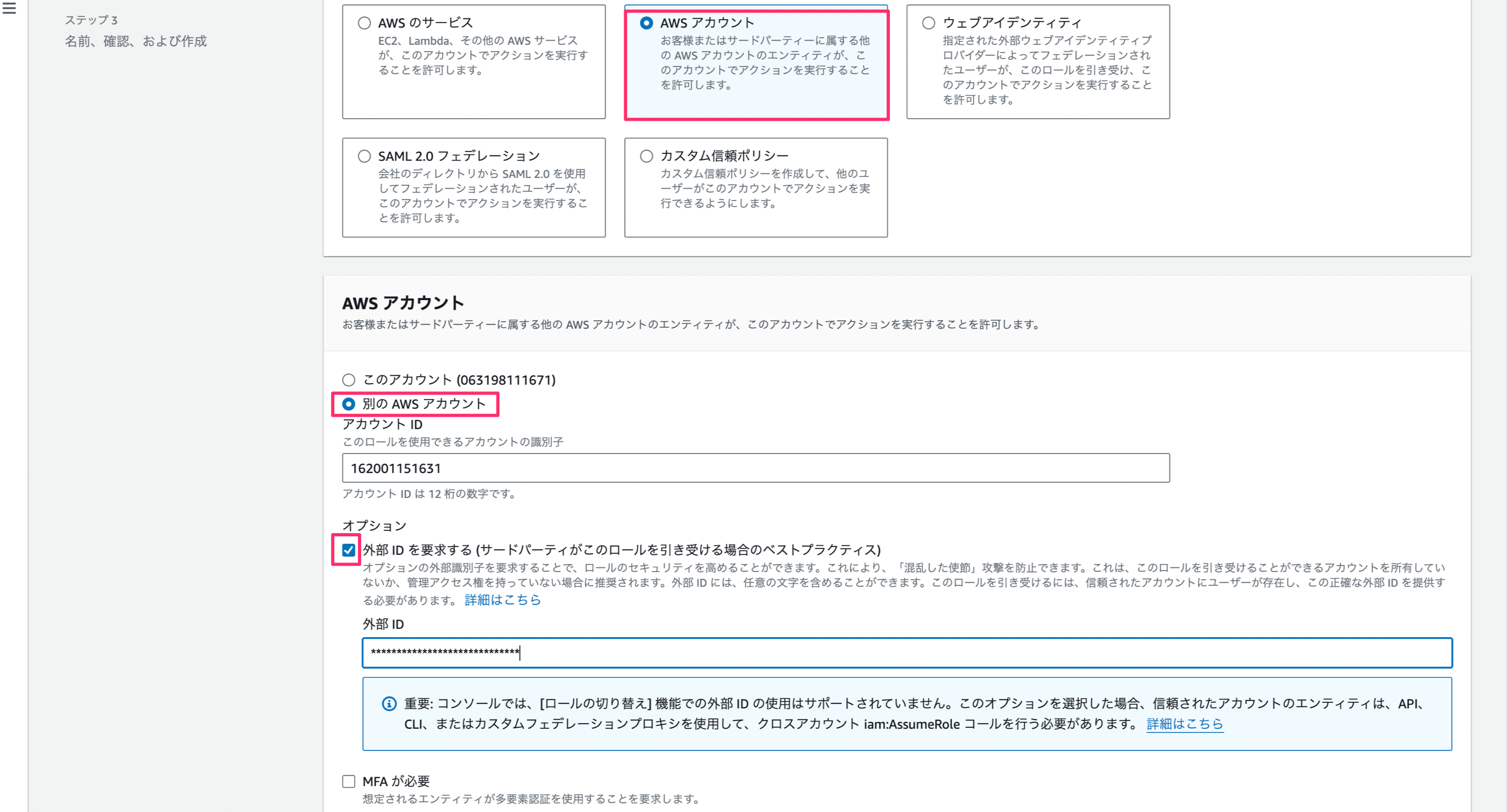Click the info icon in the important notice
This screenshot has height=812, width=1507.
pyautogui.click(x=389, y=704)
